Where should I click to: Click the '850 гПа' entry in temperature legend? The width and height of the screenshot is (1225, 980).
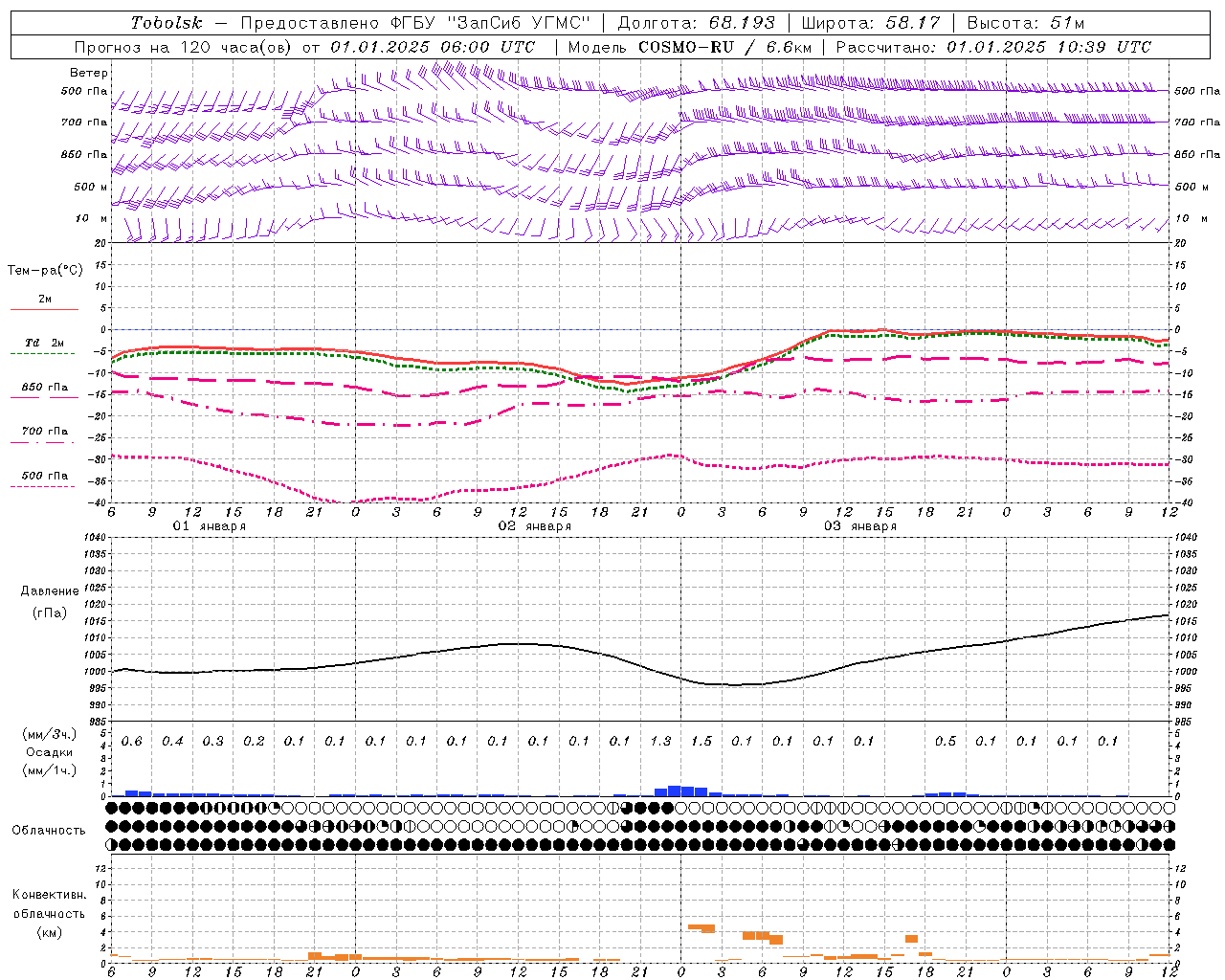point(45,388)
